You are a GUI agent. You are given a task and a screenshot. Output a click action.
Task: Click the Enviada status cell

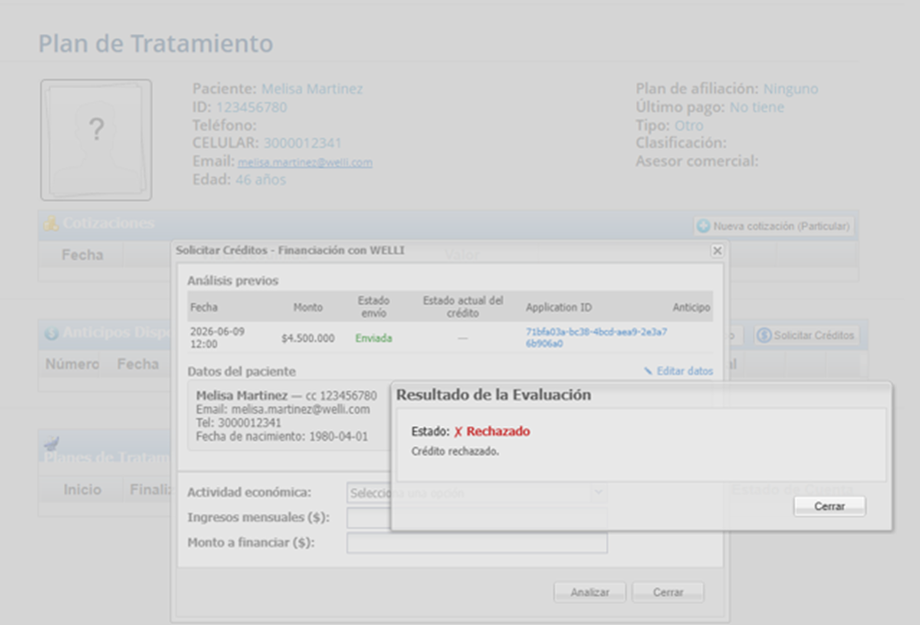pos(374,338)
